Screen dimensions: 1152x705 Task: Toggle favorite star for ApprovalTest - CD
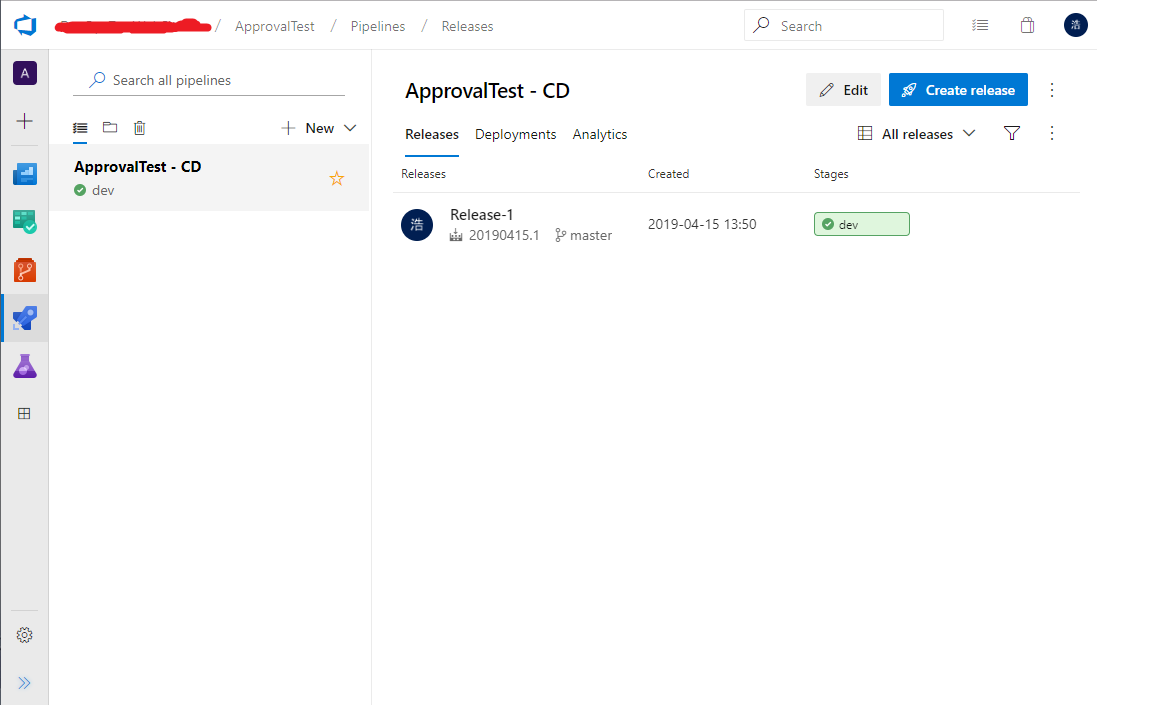click(x=336, y=178)
